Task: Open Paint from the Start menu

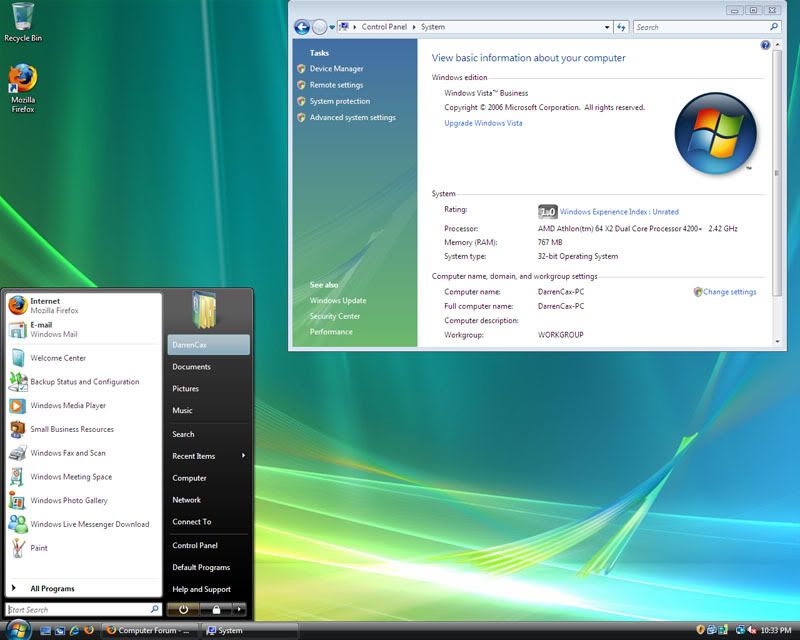Action: tap(39, 547)
